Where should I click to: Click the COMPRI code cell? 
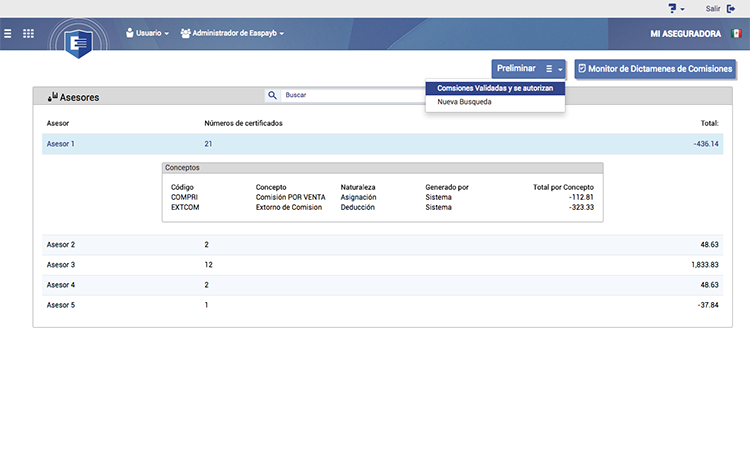[x=184, y=197]
